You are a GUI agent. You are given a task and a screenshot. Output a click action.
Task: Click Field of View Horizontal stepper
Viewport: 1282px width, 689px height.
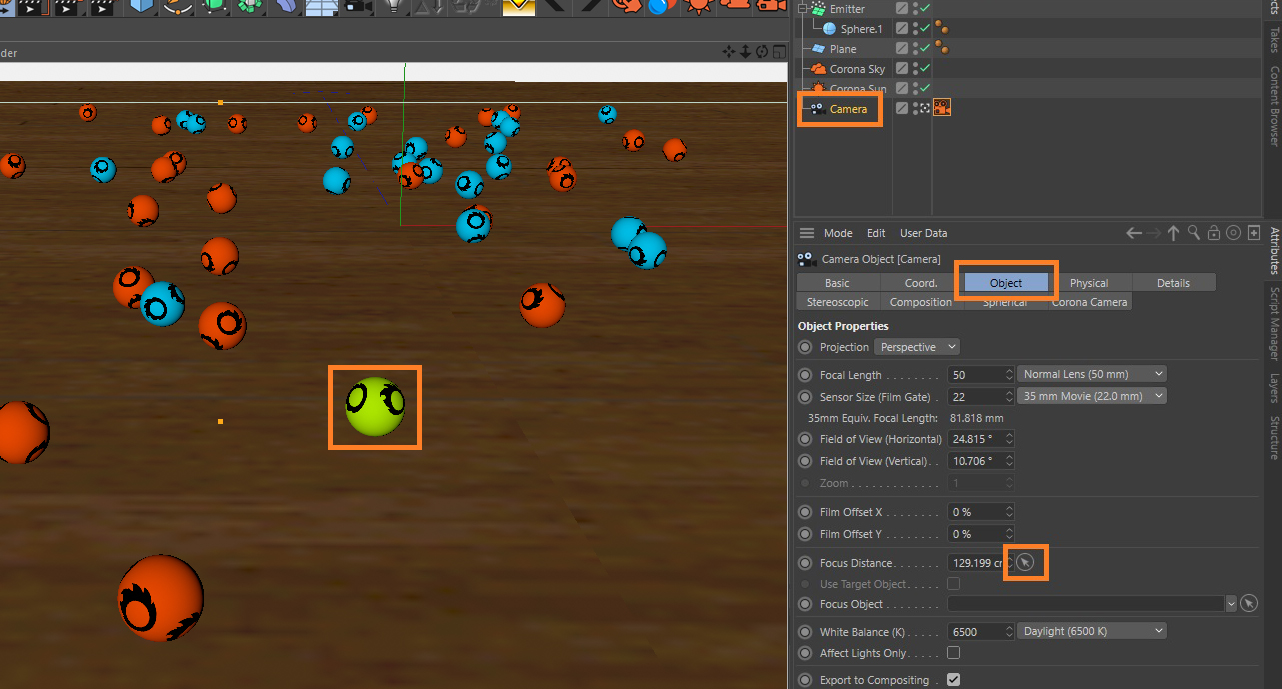pos(1009,439)
